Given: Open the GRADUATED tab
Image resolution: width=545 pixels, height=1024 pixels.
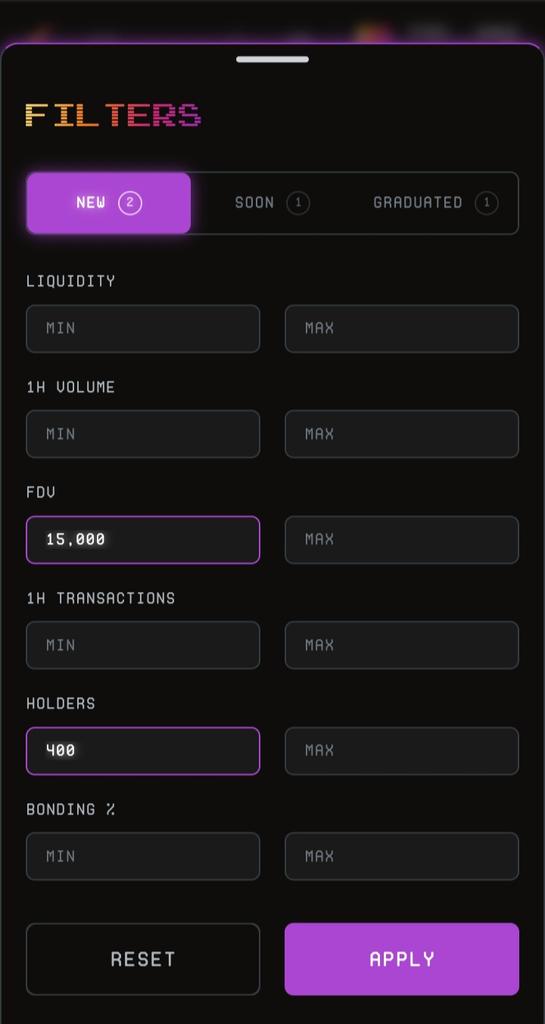Looking at the screenshot, I should [x=435, y=202].
